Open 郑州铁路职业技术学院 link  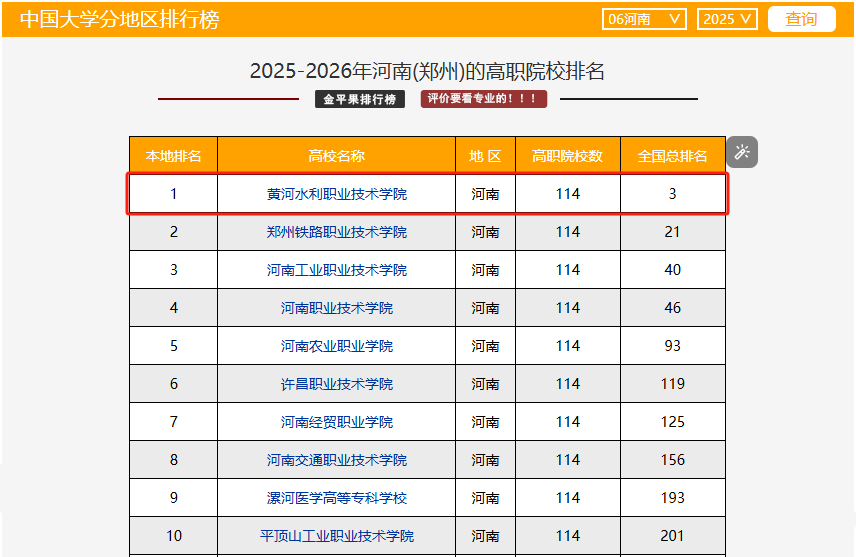[x=337, y=232]
